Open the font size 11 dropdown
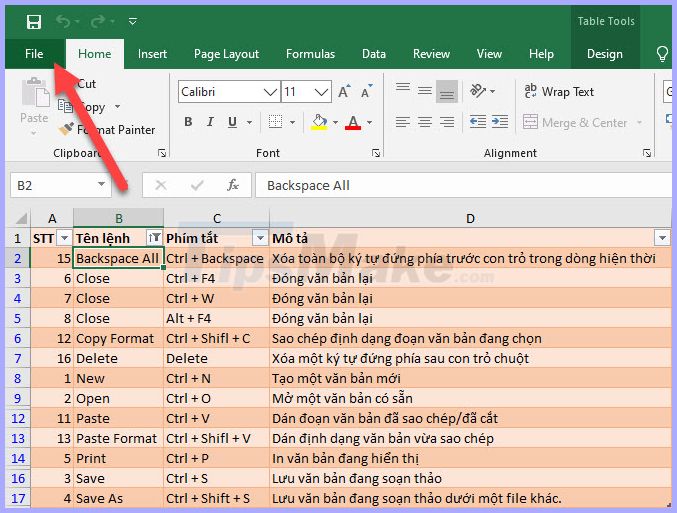 [x=321, y=92]
